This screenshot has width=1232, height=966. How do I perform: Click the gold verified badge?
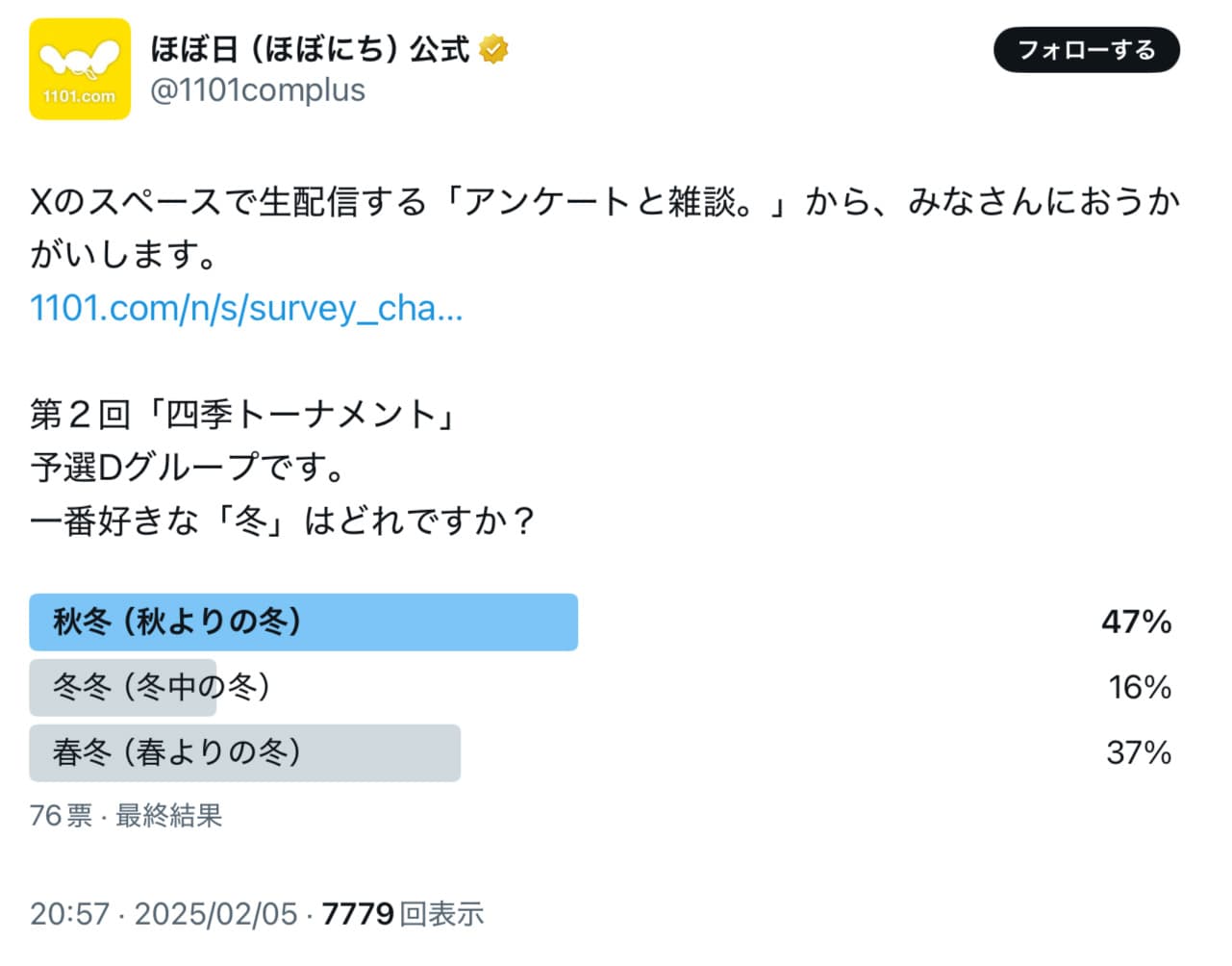(x=494, y=49)
